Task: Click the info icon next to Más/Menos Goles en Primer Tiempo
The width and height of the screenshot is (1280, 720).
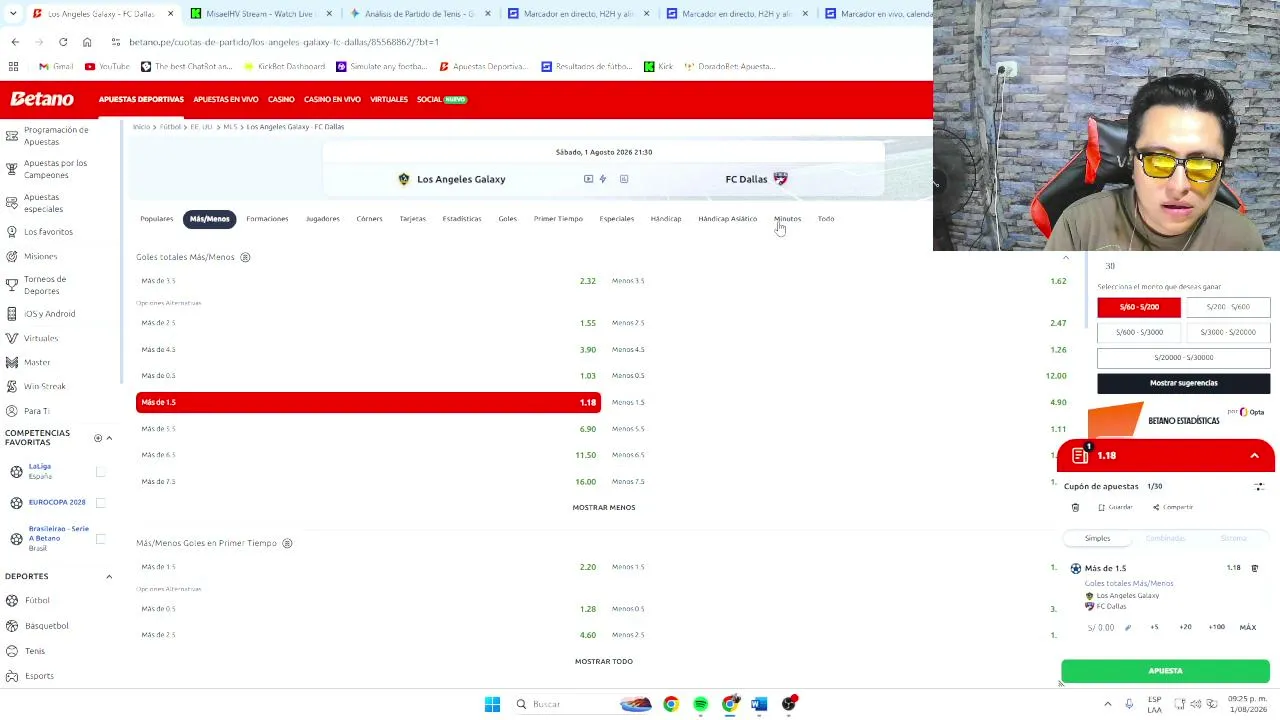Action: click(287, 543)
